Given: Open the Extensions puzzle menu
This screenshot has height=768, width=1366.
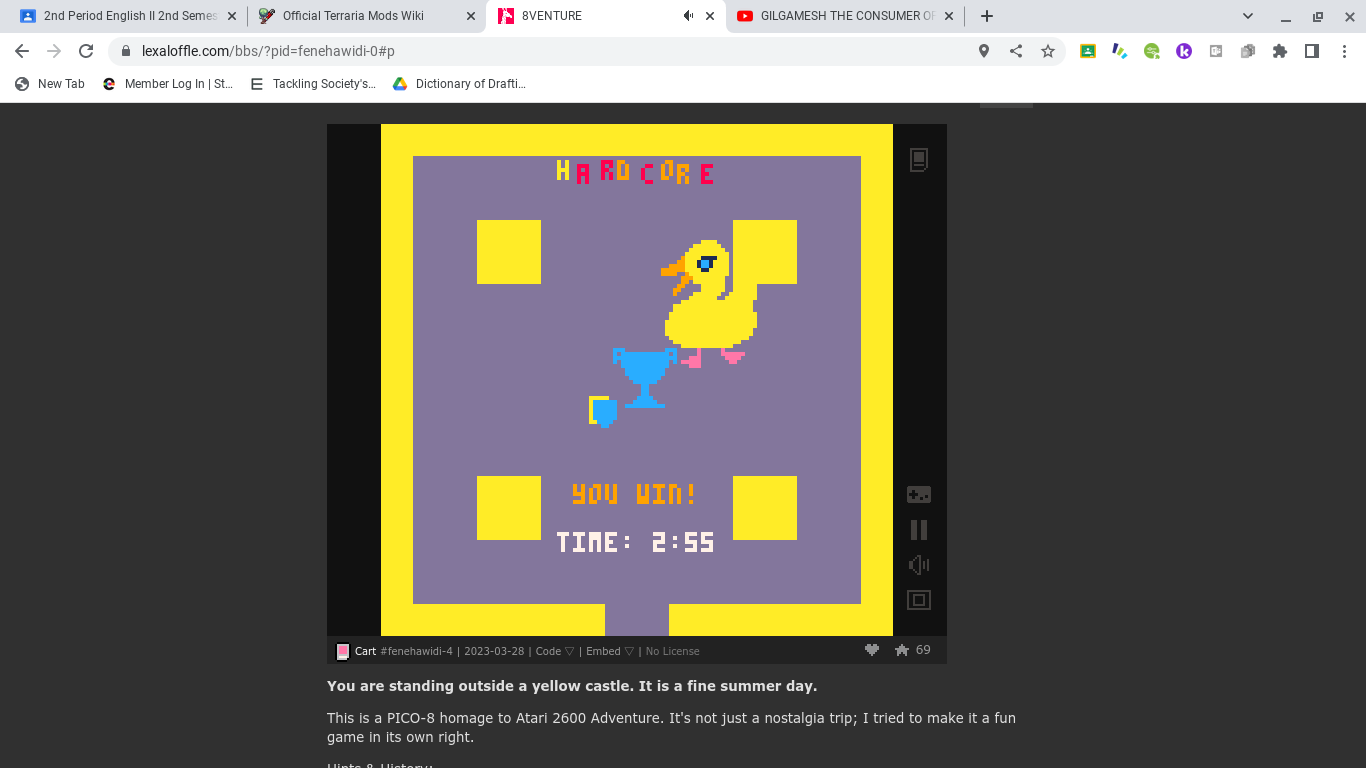Looking at the screenshot, I should 1280,51.
